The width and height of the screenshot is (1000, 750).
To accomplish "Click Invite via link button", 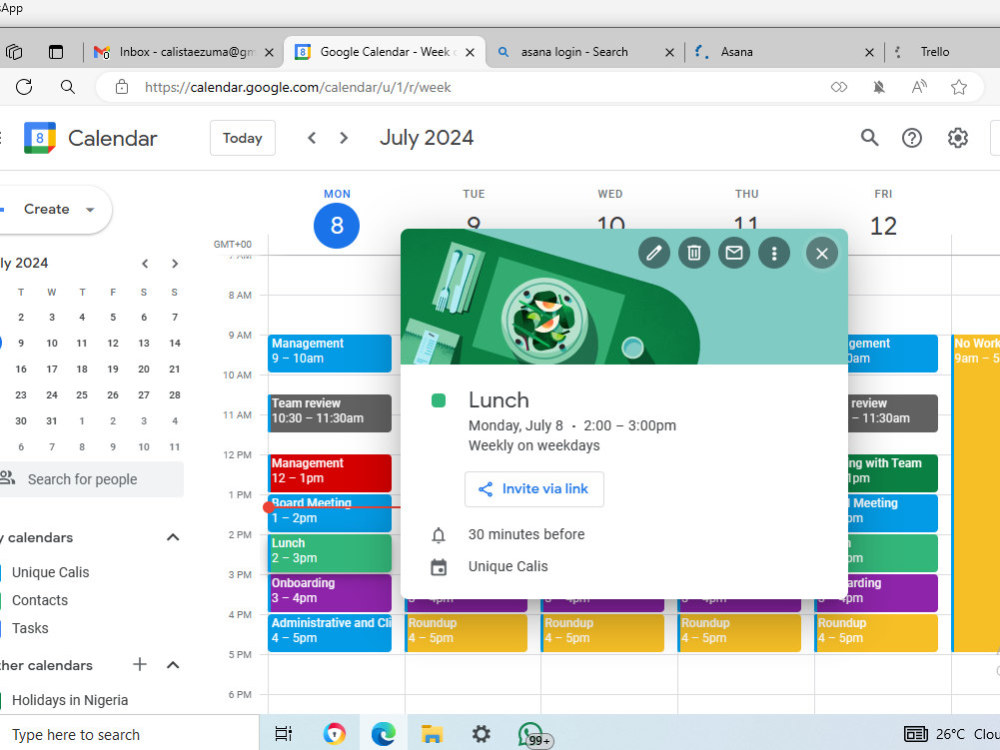I will 534,489.
